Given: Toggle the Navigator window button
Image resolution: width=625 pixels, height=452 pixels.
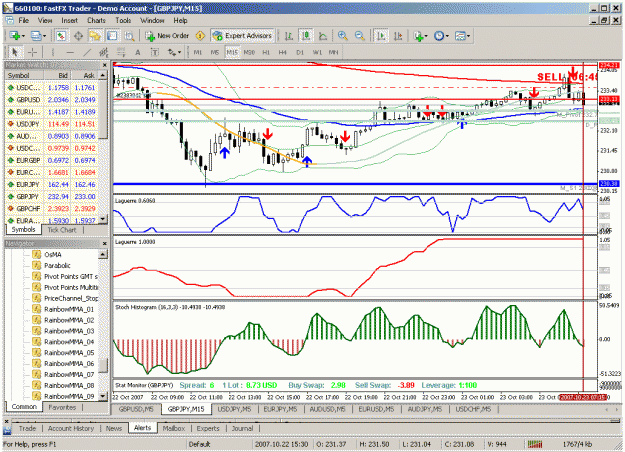Looking at the screenshot, I should [x=95, y=36].
